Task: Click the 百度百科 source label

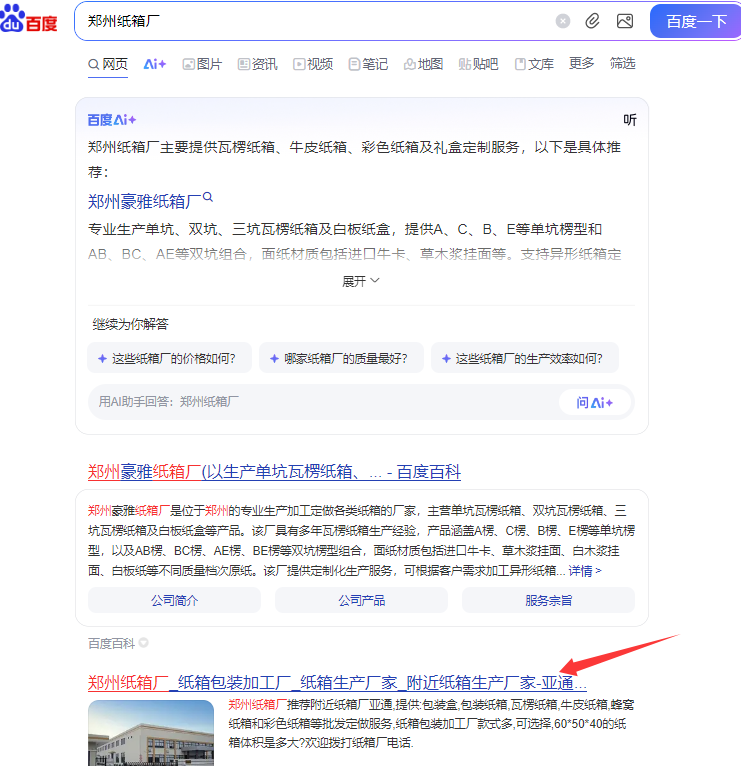Action: tap(111, 643)
